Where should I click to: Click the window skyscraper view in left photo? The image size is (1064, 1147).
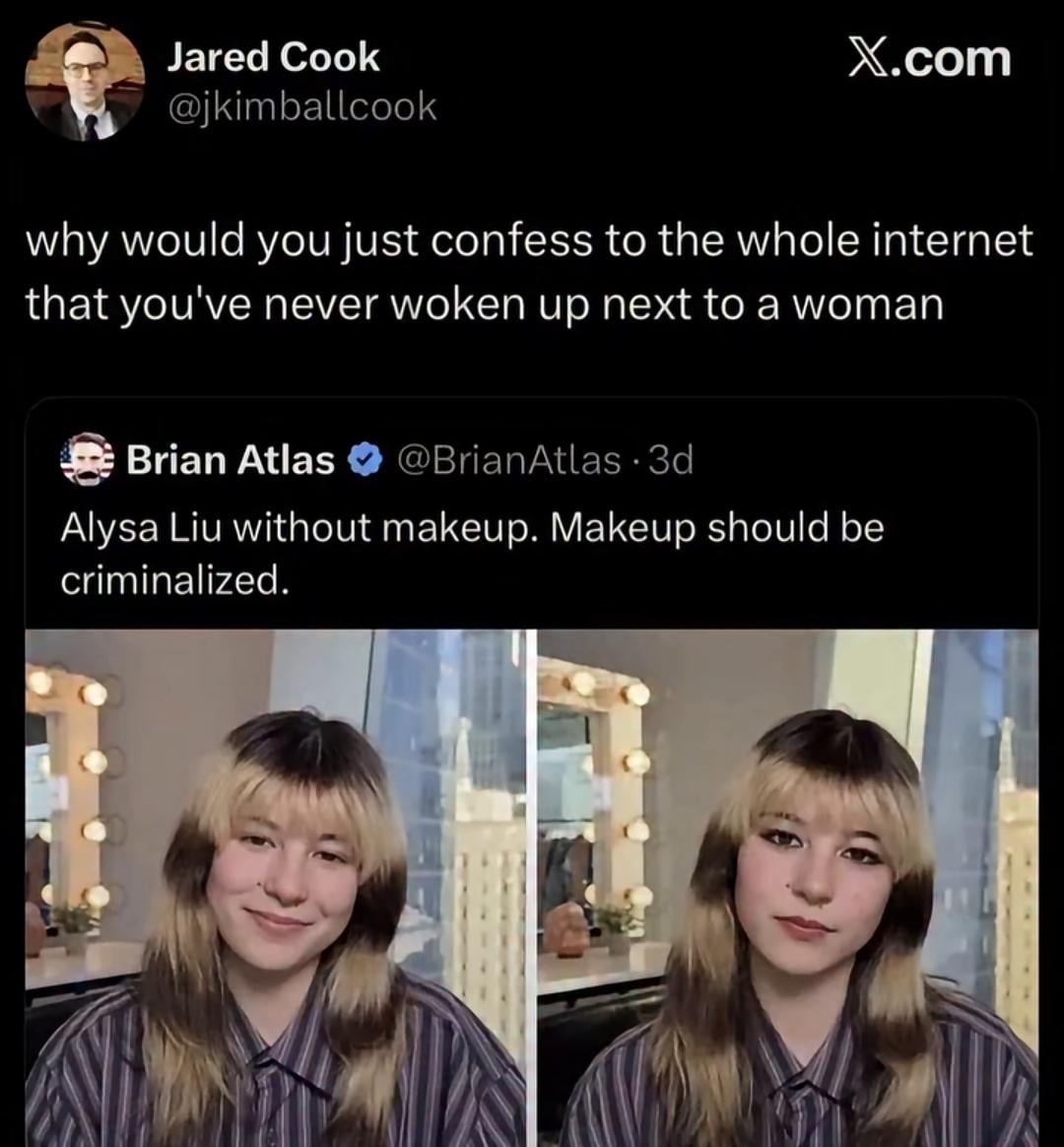[463, 788]
